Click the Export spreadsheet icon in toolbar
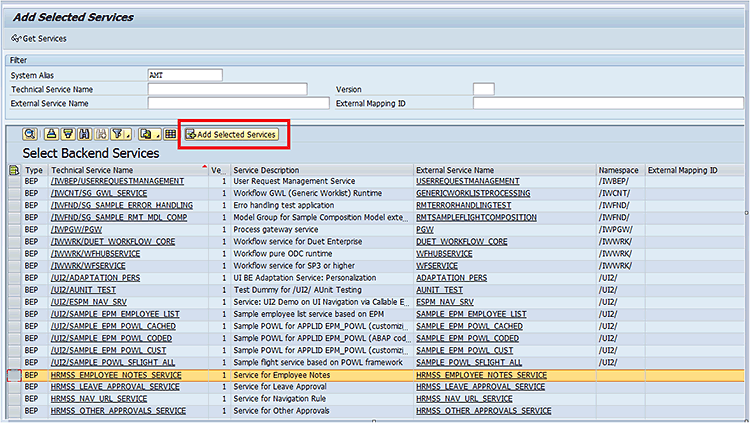750x423 pixels. (145, 134)
